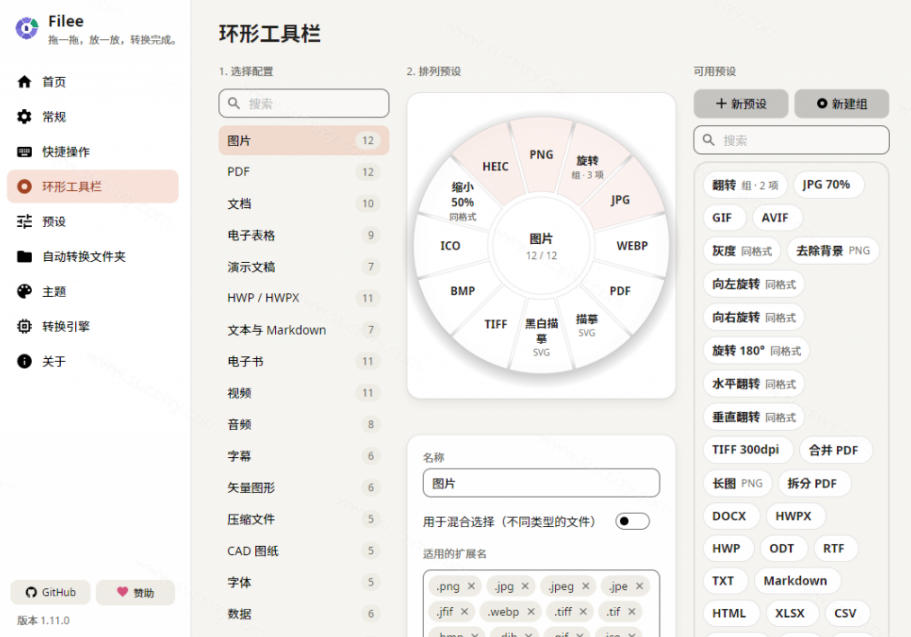Pick the 合并 PDF preset chip
The height and width of the screenshot is (637, 911).
coord(834,450)
